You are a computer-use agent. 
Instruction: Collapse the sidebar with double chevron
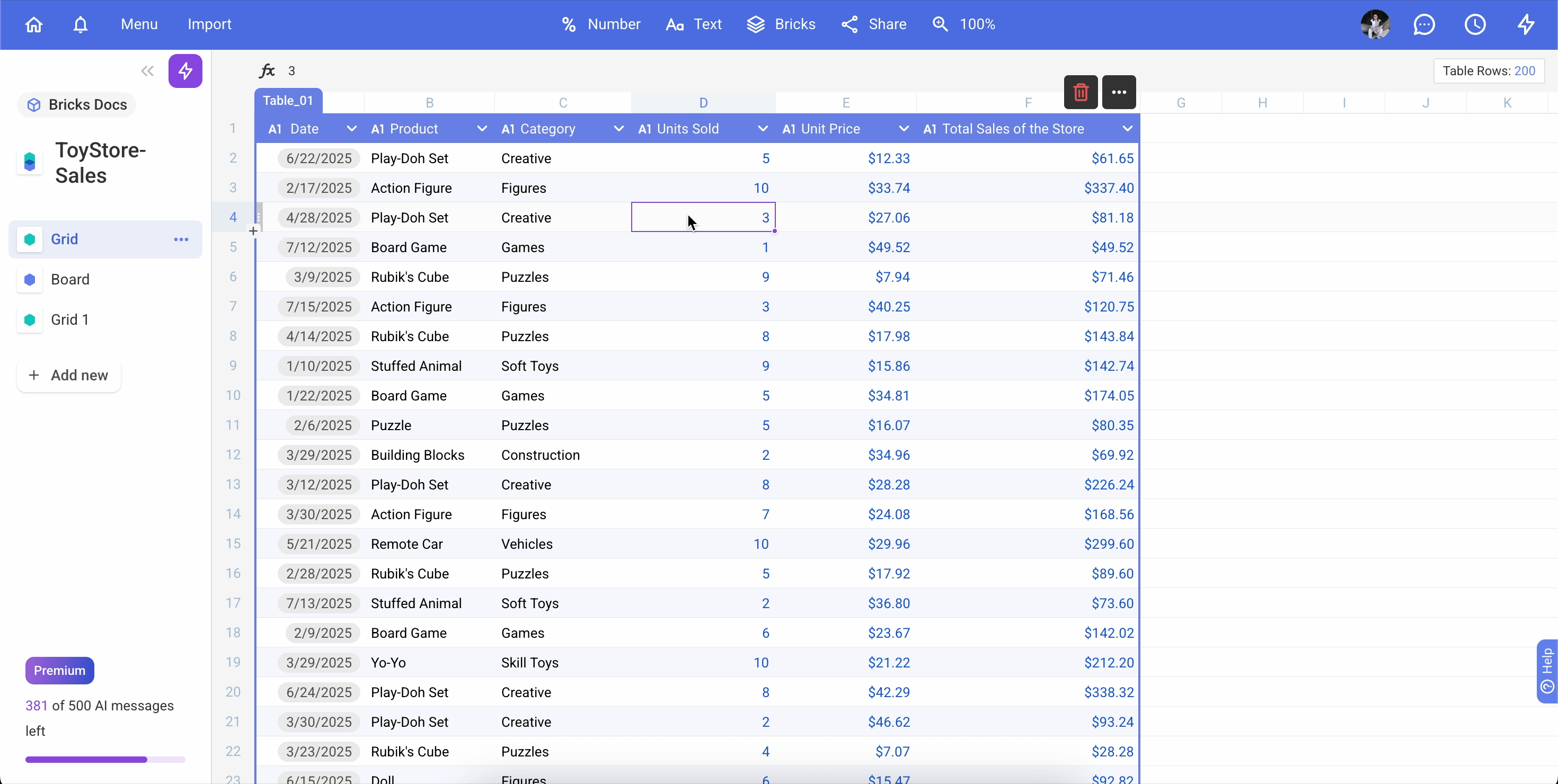point(147,71)
